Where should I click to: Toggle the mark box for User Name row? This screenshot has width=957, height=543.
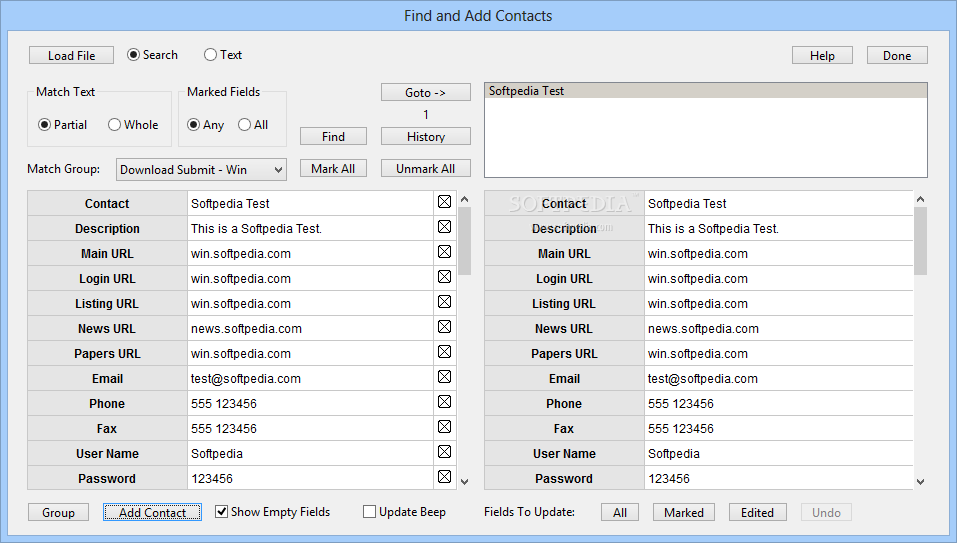point(444,451)
